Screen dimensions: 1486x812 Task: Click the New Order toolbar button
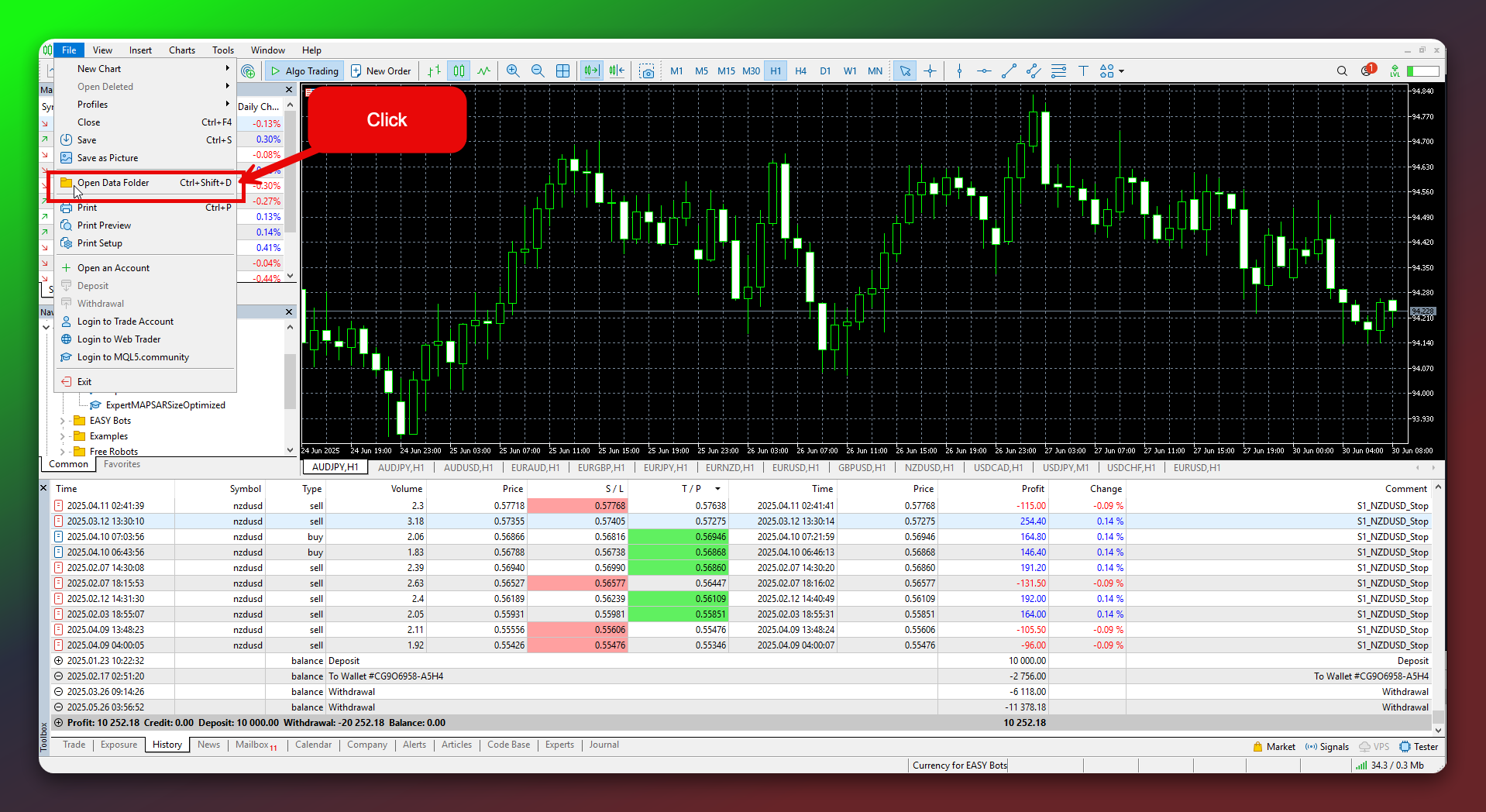[380, 71]
